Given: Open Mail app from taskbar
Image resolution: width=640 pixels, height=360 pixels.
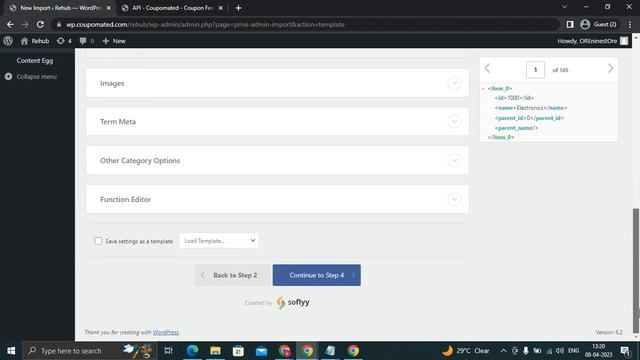Looking at the screenshot, I should (x=261, y=351).
